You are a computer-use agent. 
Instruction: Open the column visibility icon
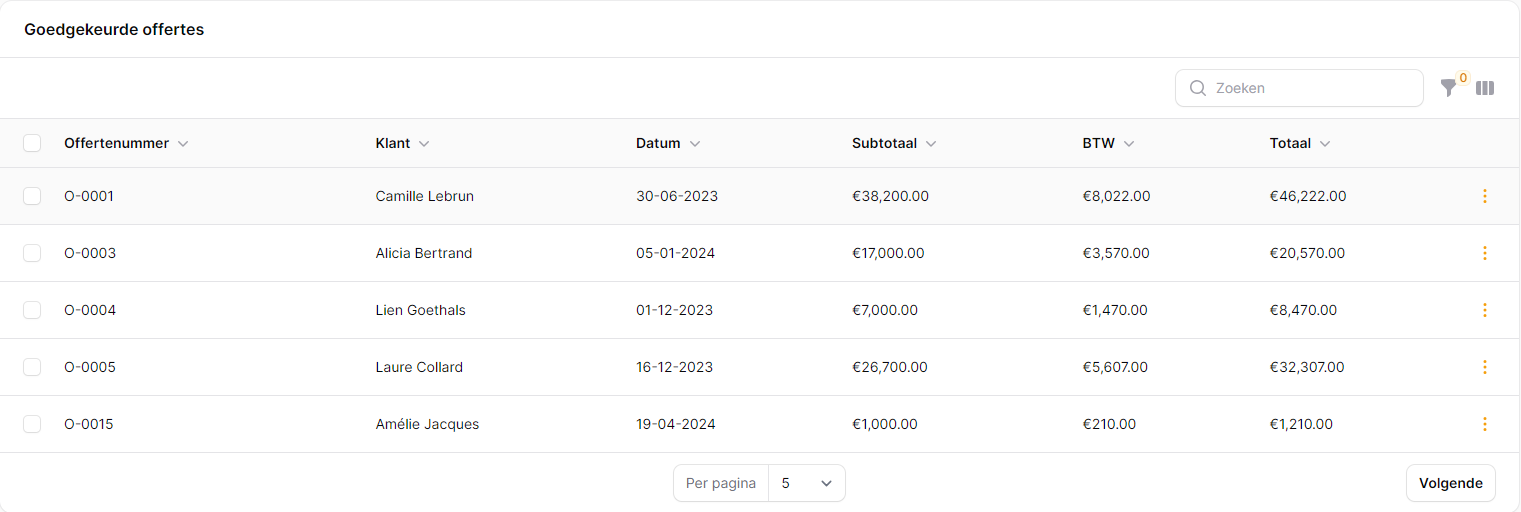pyautogui.click(x=1485, y=88)
